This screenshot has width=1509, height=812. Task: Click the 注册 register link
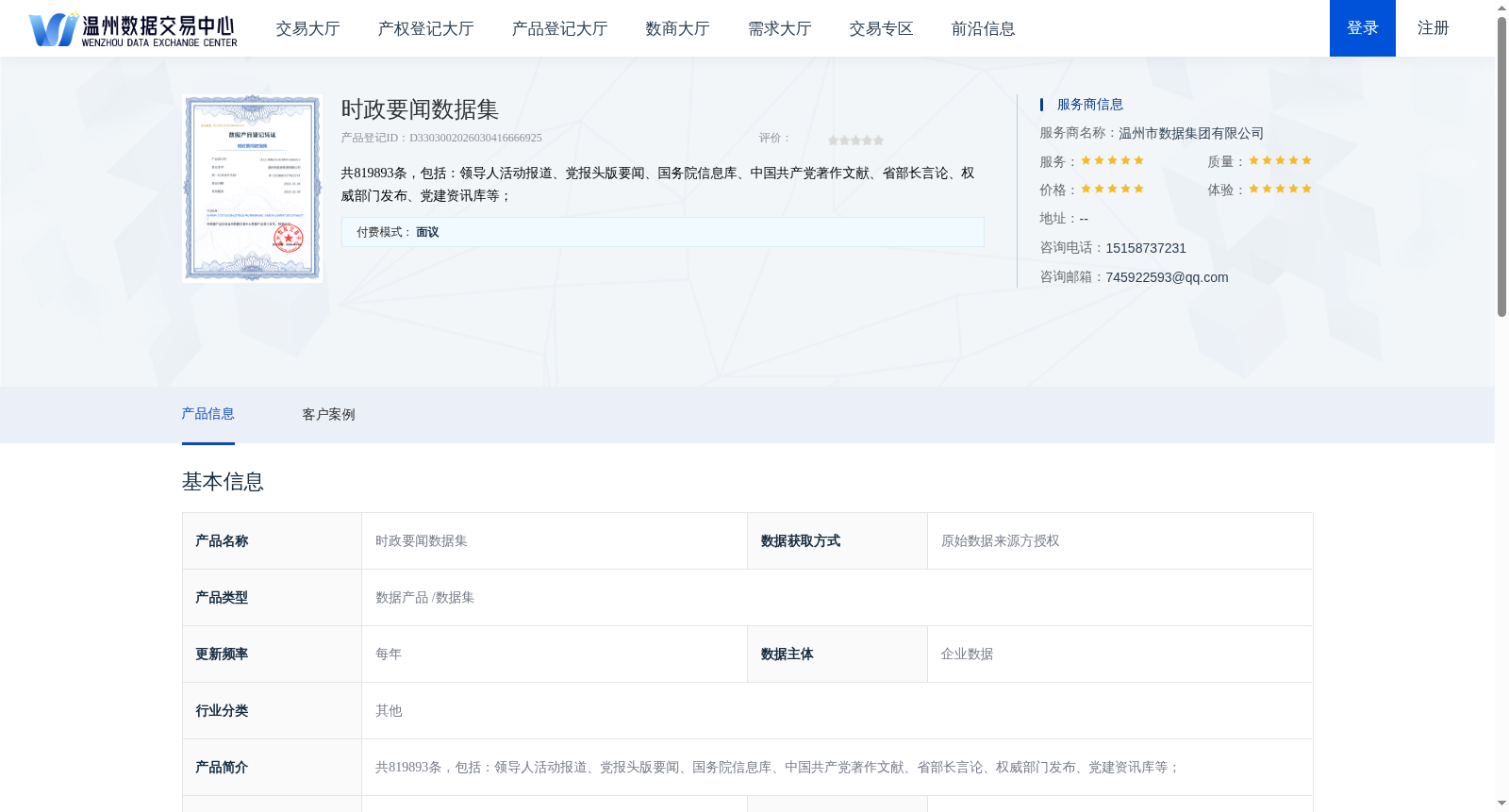1433,28
